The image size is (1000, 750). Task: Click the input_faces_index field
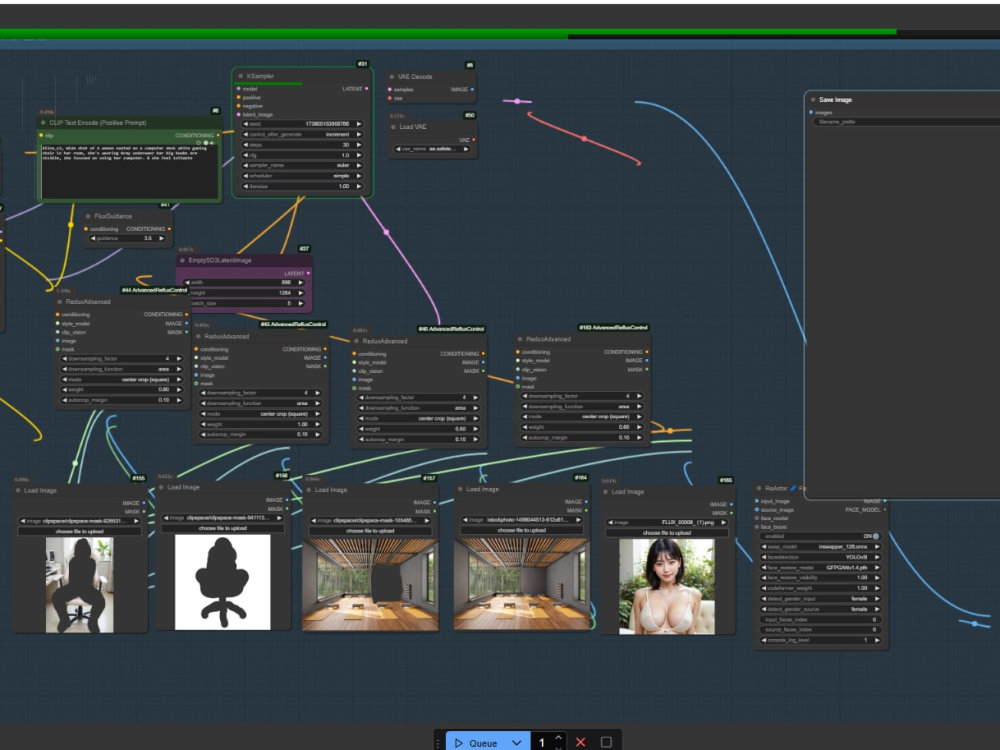[x=820, y=619]
